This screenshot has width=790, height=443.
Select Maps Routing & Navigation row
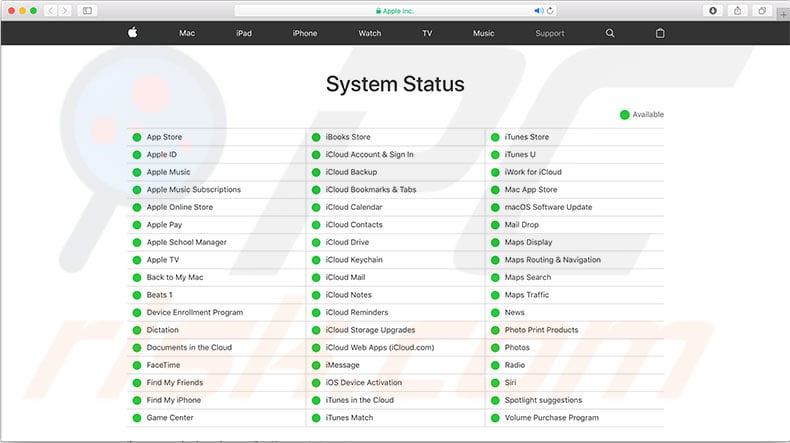click(x=575, y=260)
